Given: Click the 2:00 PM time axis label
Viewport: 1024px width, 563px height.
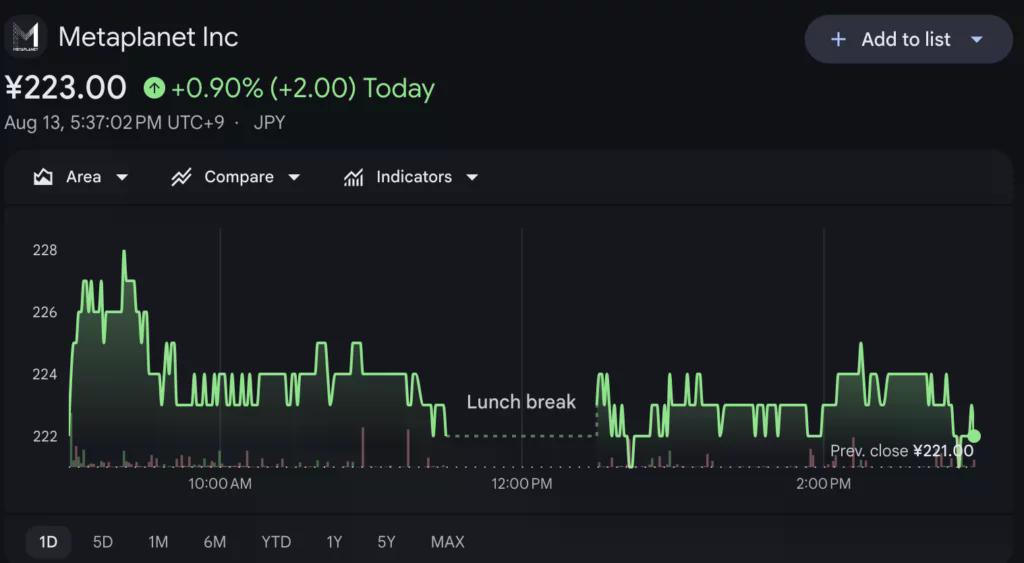Looking at the screenshot, I should (824, 484).
